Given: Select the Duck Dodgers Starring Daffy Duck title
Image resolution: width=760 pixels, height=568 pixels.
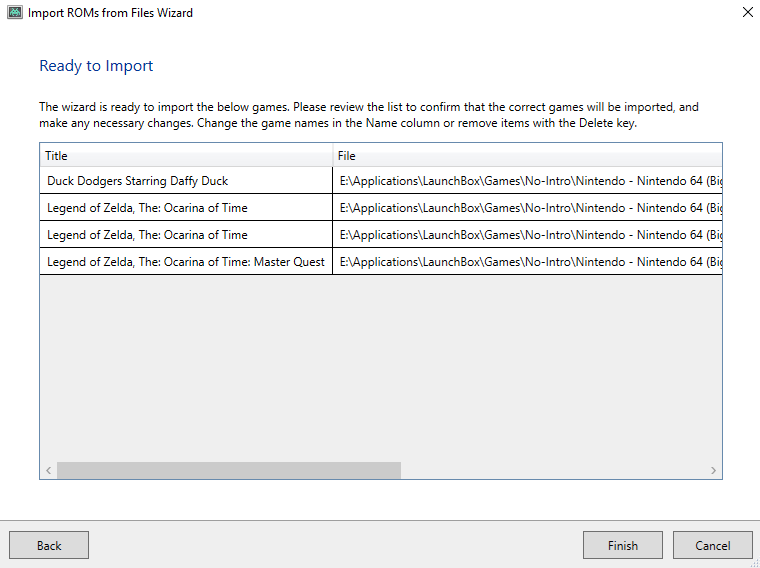Looking at the screenshot, I should 137,181.
